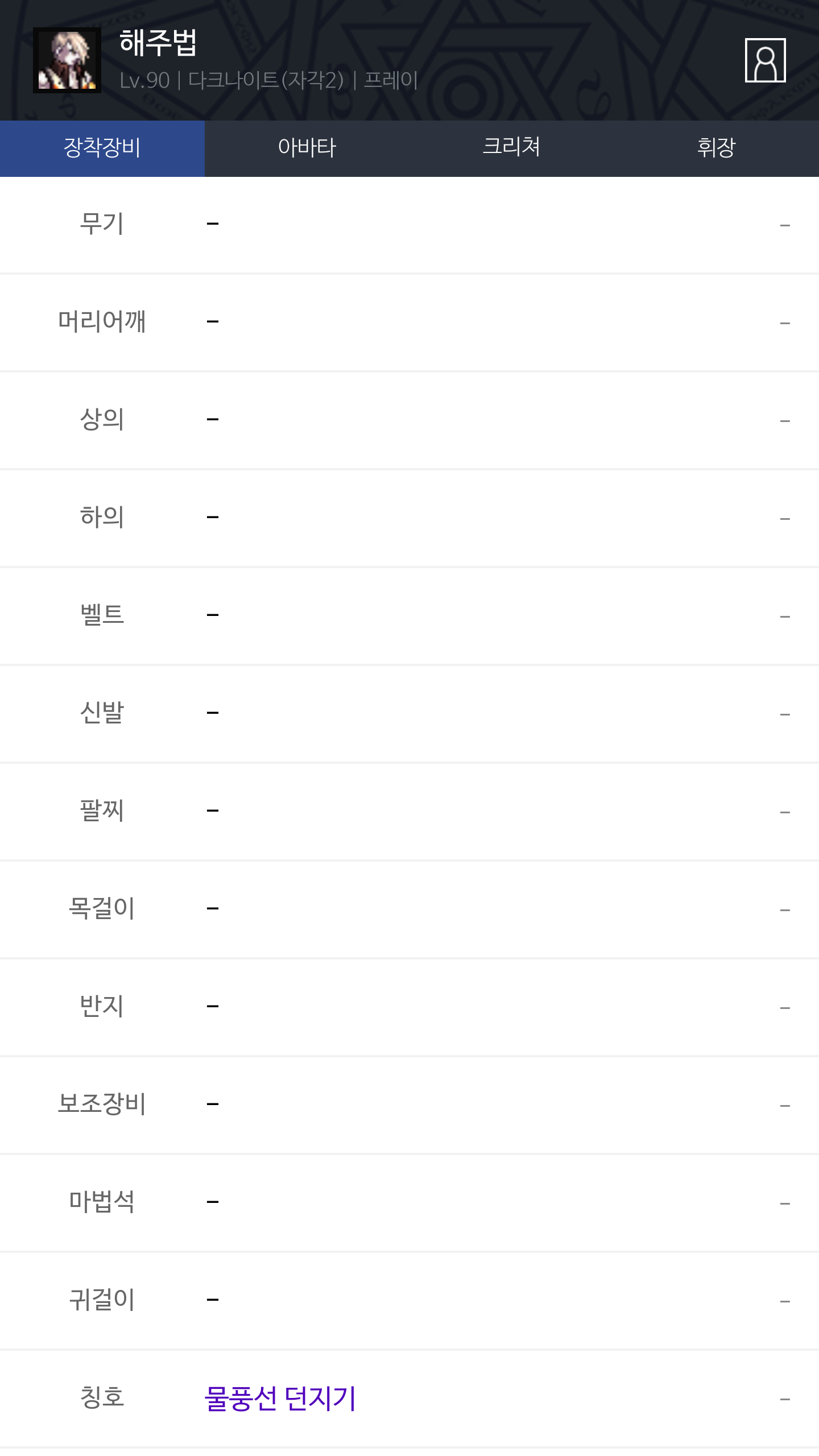Select the 머리어깨 equipment row
The height and width of the screenshot is (1456, 819).
click(409, 322)
